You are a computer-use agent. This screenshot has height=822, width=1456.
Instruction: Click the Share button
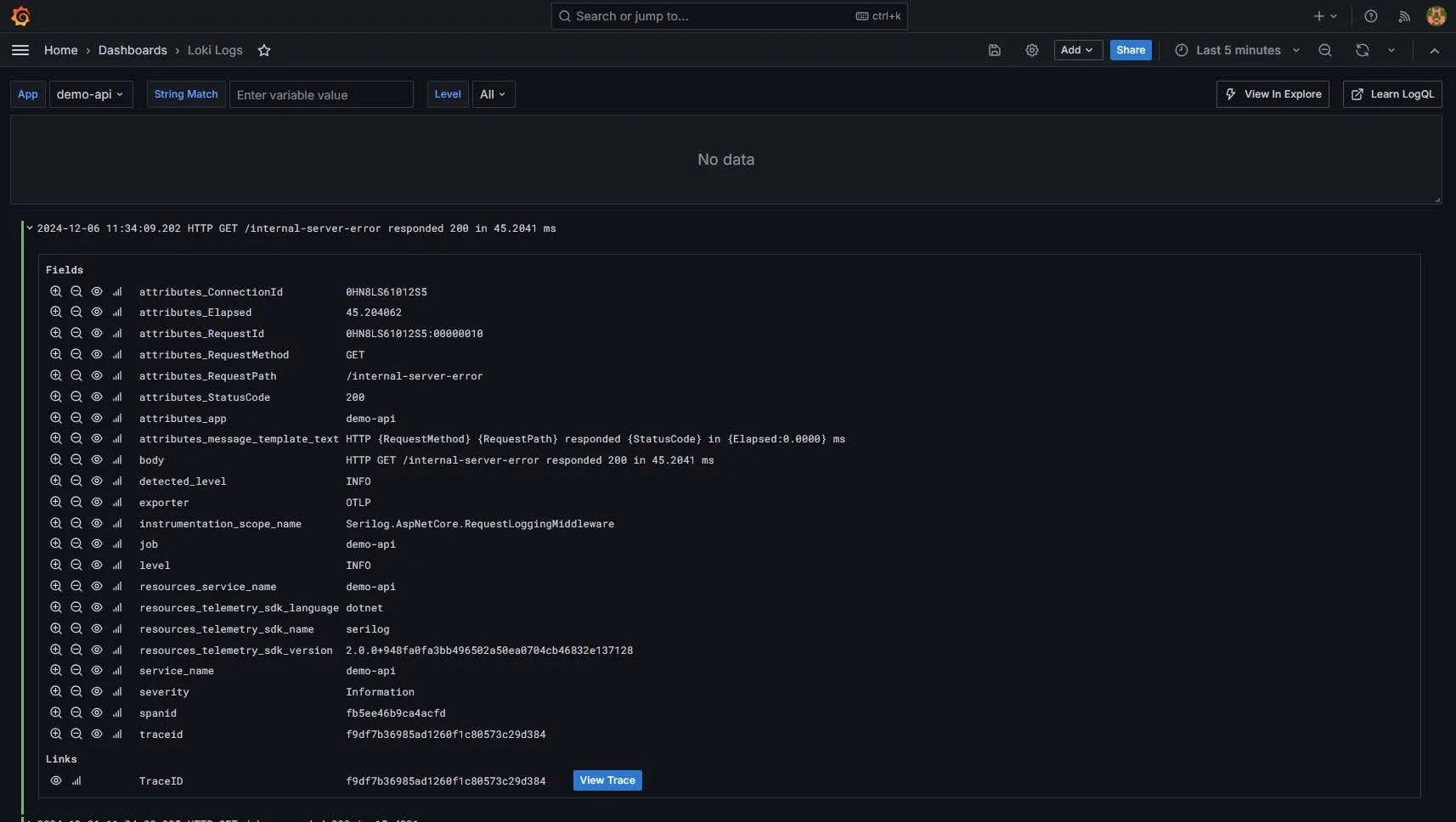(1131, 50)
